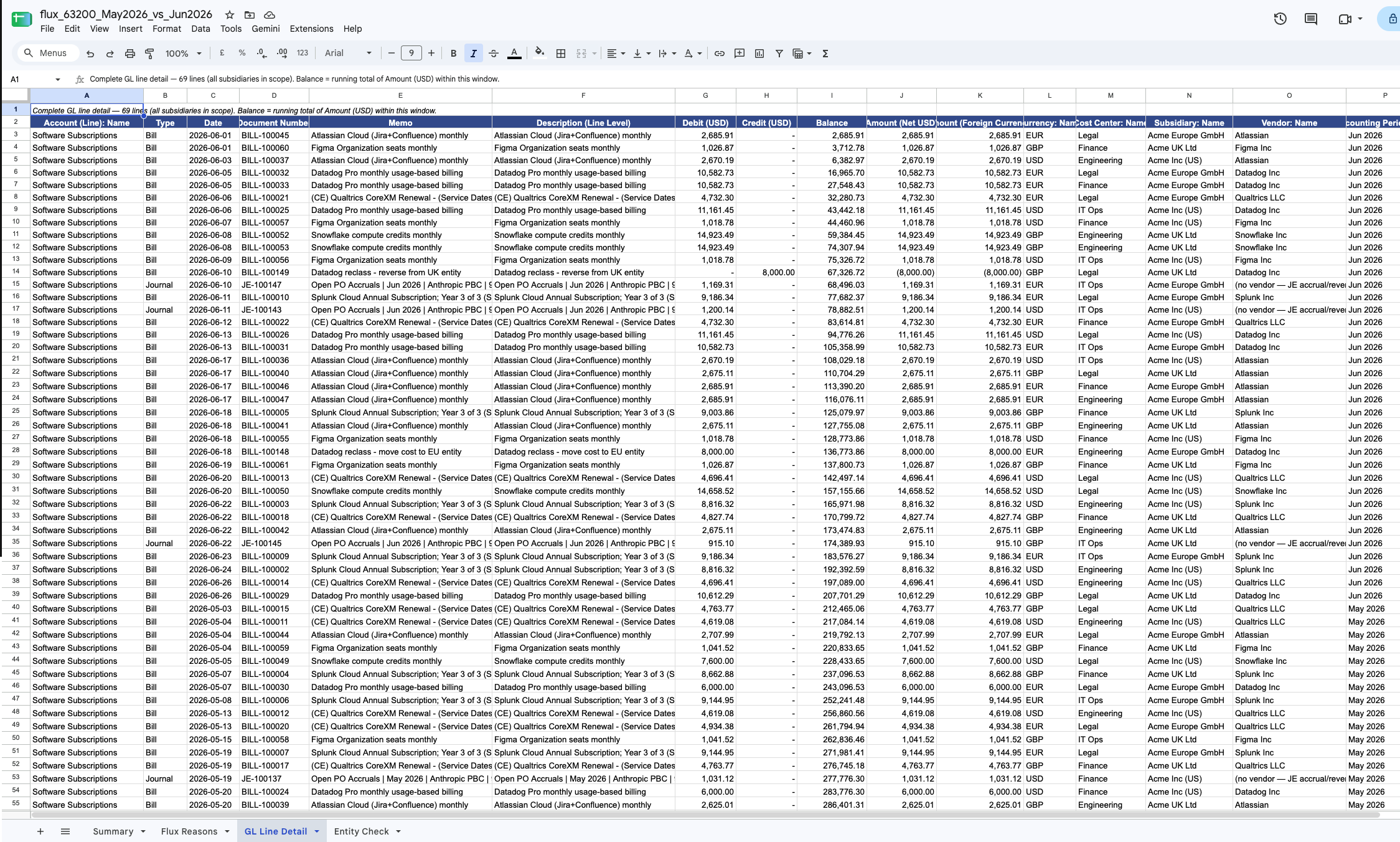1400x842 pixels.
Task: Open the 123 number formats menu
Action: 303,54
